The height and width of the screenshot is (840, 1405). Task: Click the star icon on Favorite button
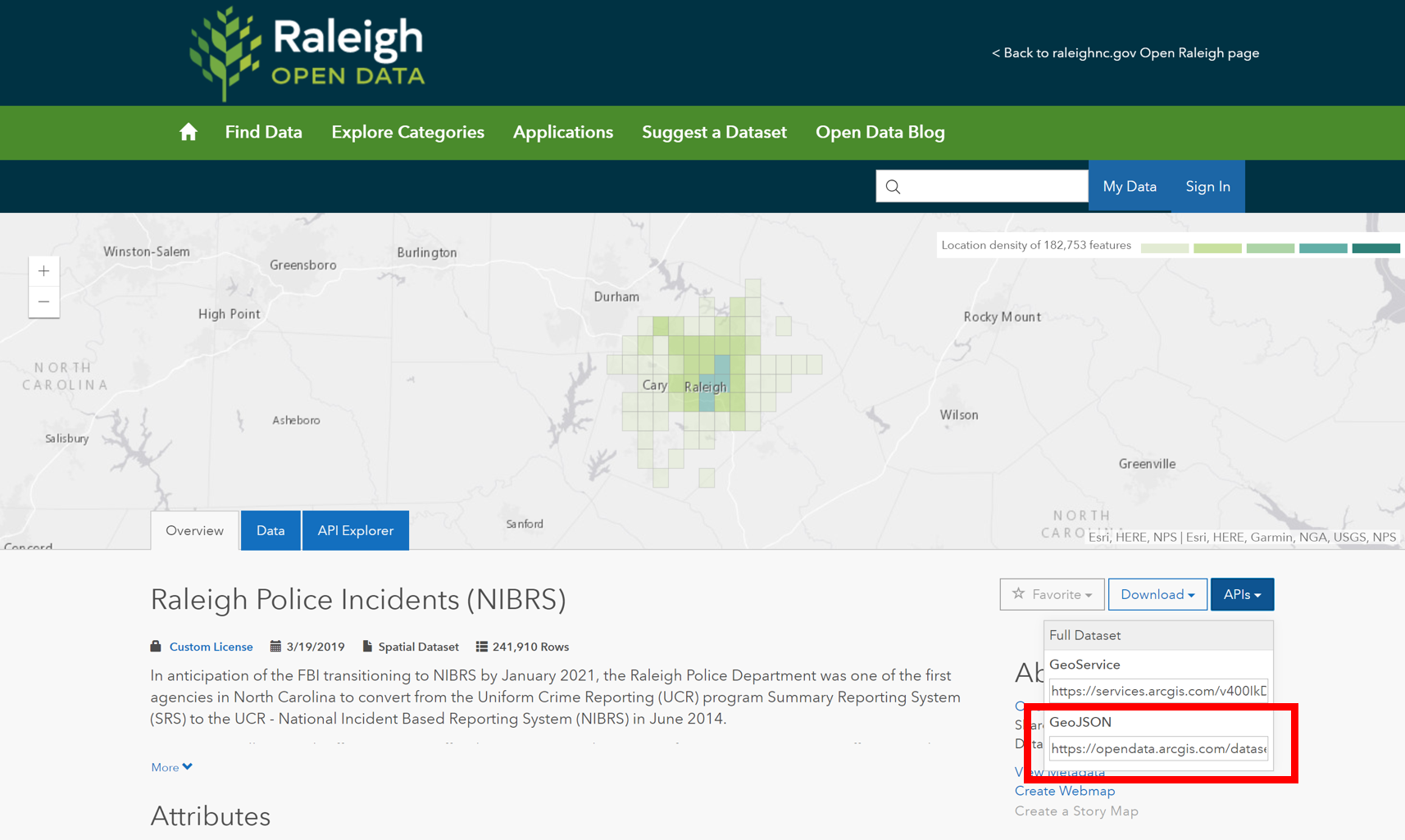pos(1018,594)
